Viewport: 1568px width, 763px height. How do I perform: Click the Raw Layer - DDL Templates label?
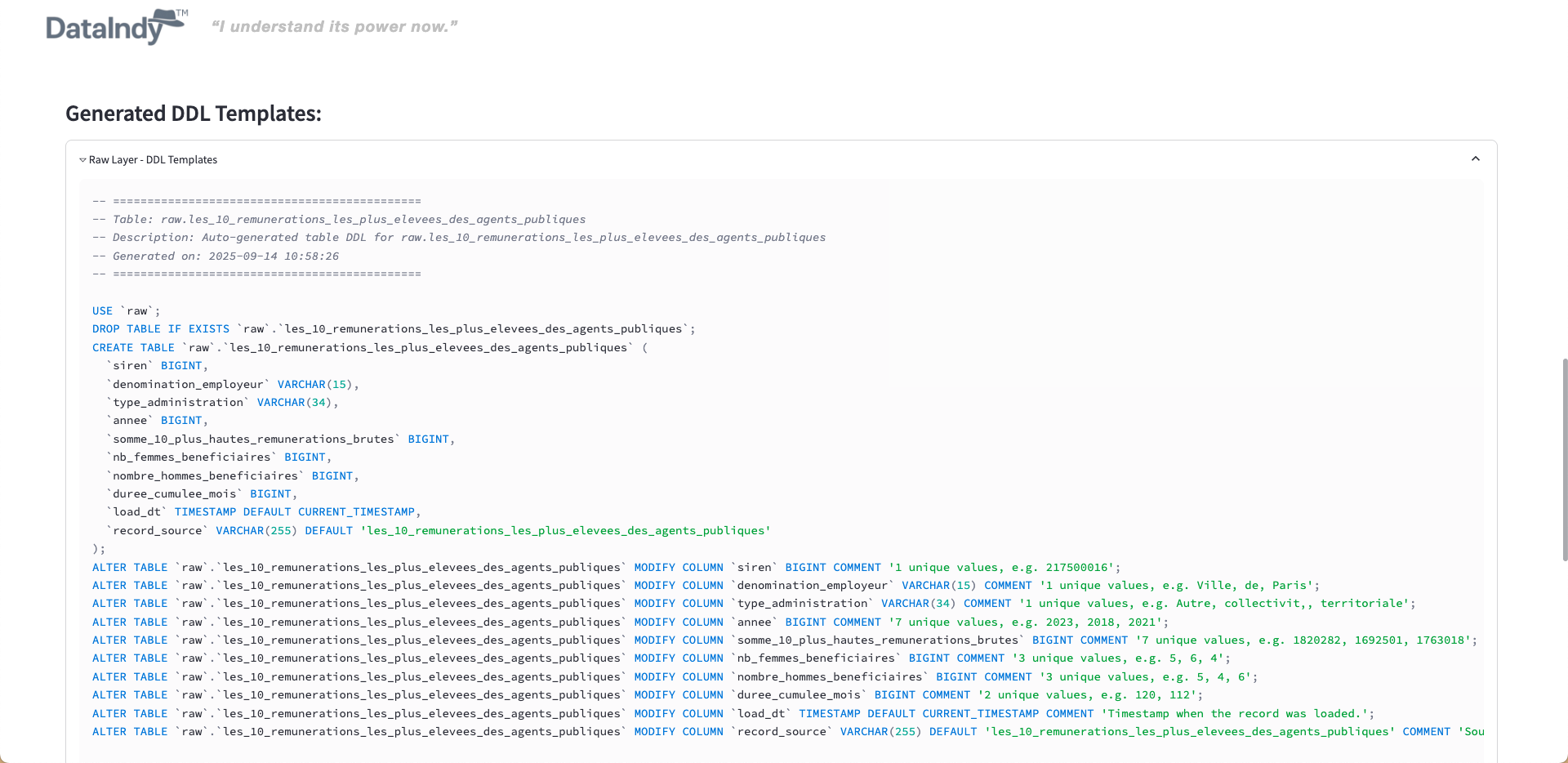(x=153, y=159)
